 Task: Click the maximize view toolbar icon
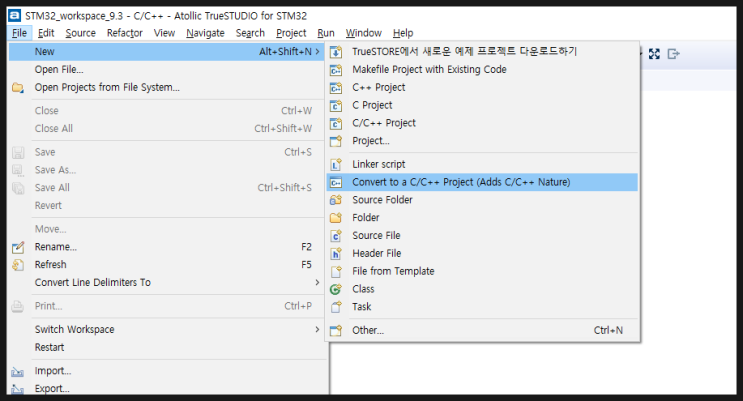click(654, 54)
